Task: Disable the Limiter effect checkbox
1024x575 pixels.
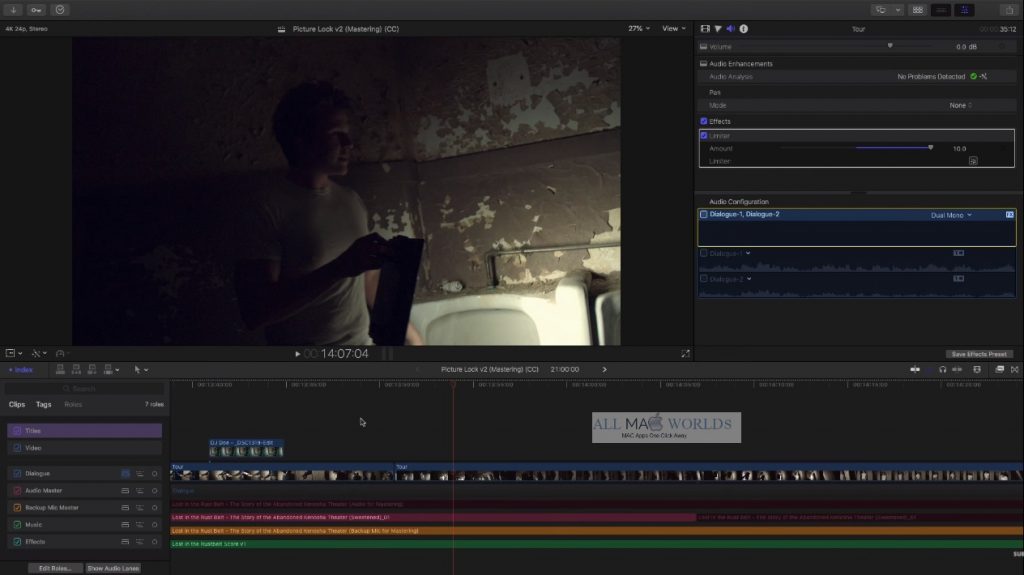Action: tap(703, 136)
